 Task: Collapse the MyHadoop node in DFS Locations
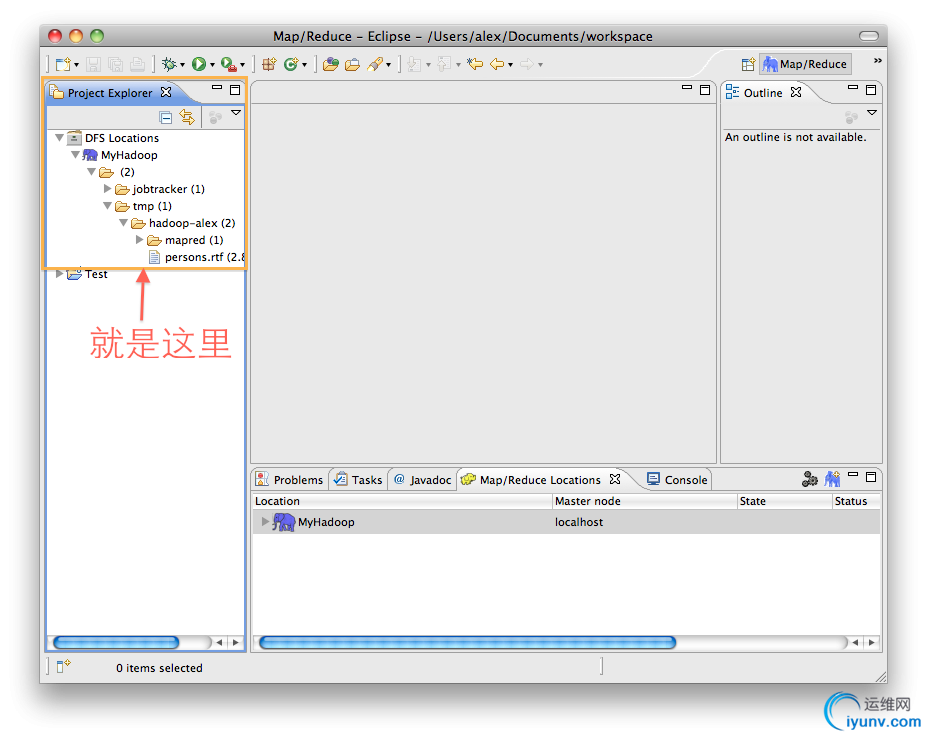pos(75,155)
